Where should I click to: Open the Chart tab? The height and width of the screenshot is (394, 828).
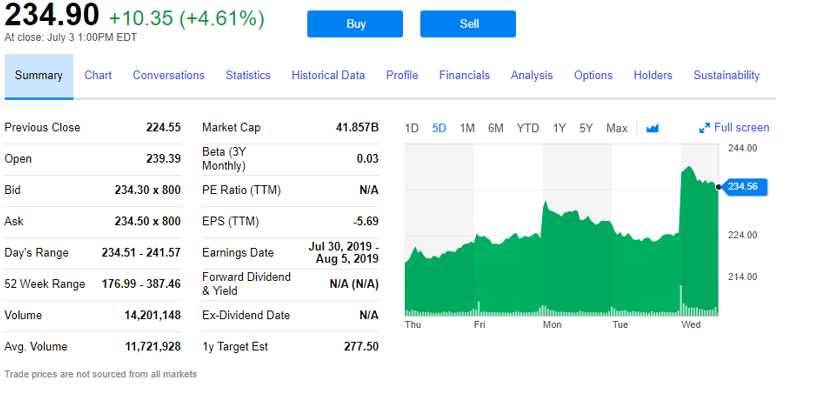98,76
